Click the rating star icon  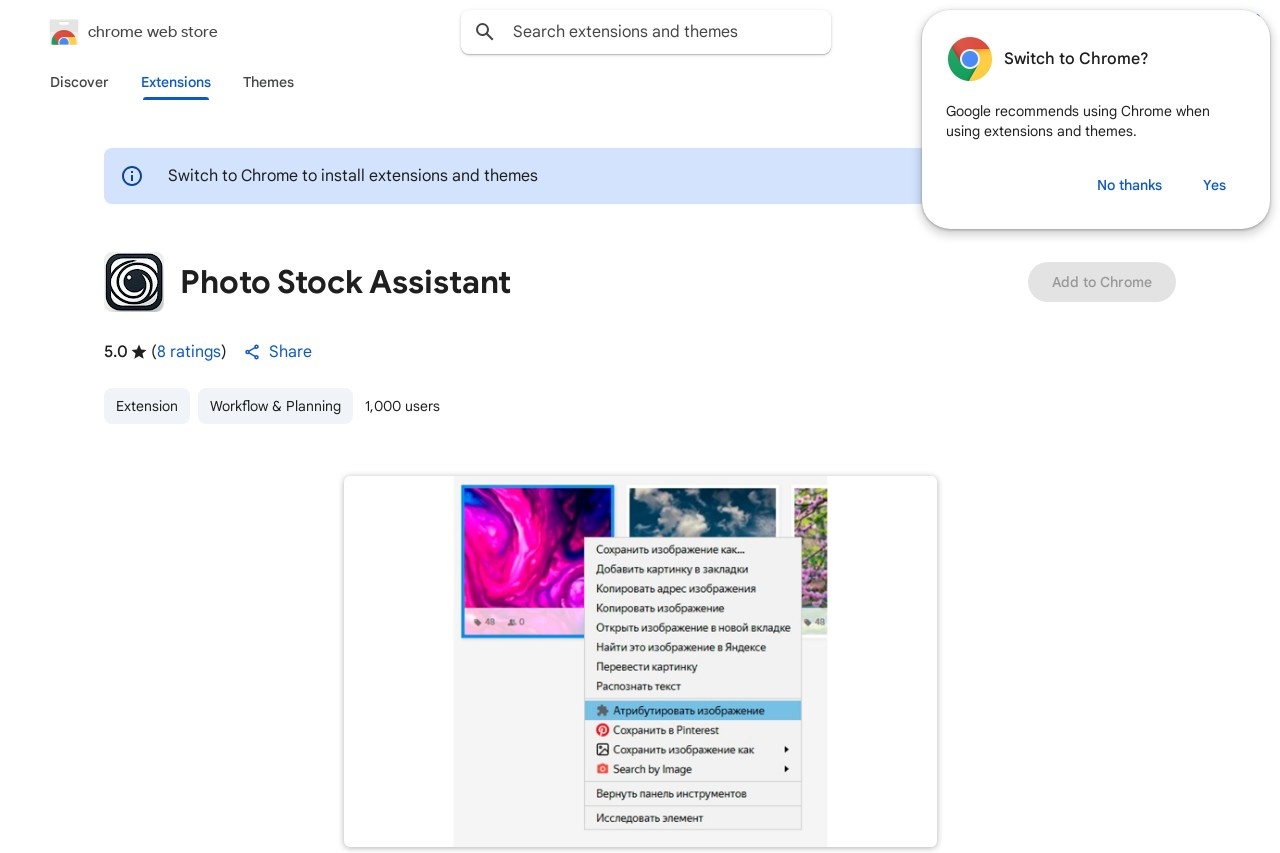(x=139, y=352)
